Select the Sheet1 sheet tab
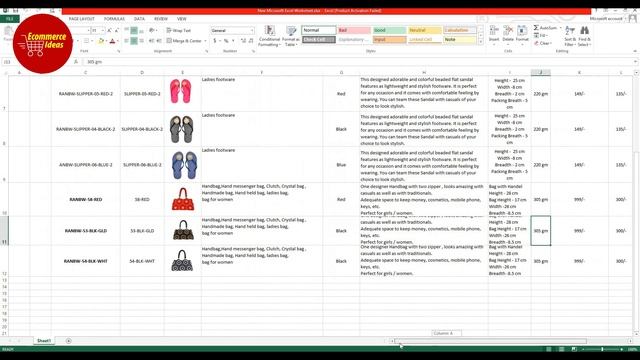 click(x=44, y=341)
